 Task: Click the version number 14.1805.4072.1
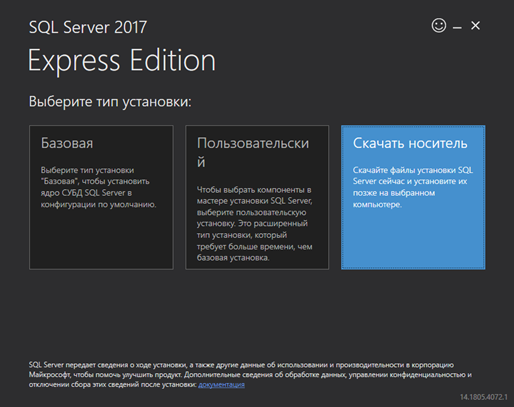484,397
